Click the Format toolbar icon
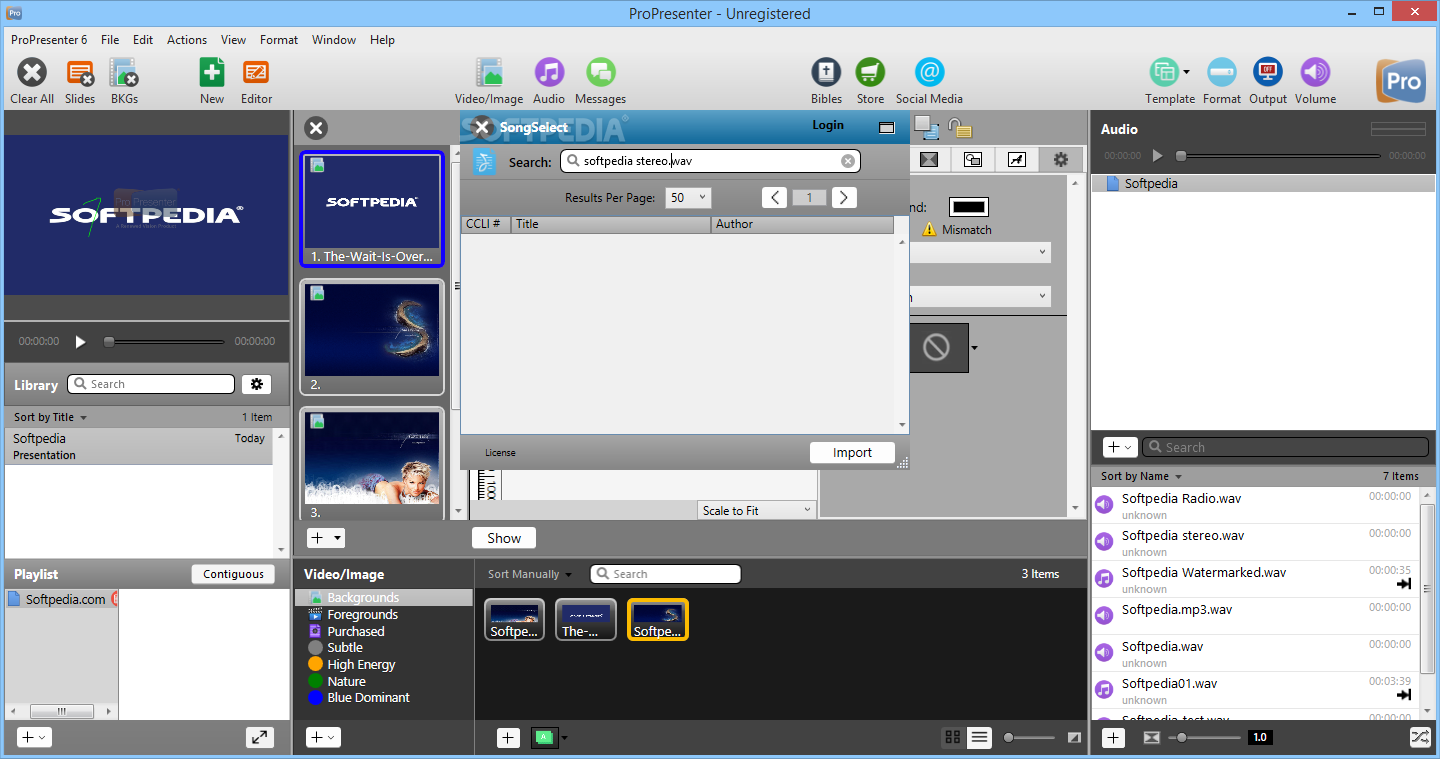The image size is (1440, 759). coord(1222,73)
